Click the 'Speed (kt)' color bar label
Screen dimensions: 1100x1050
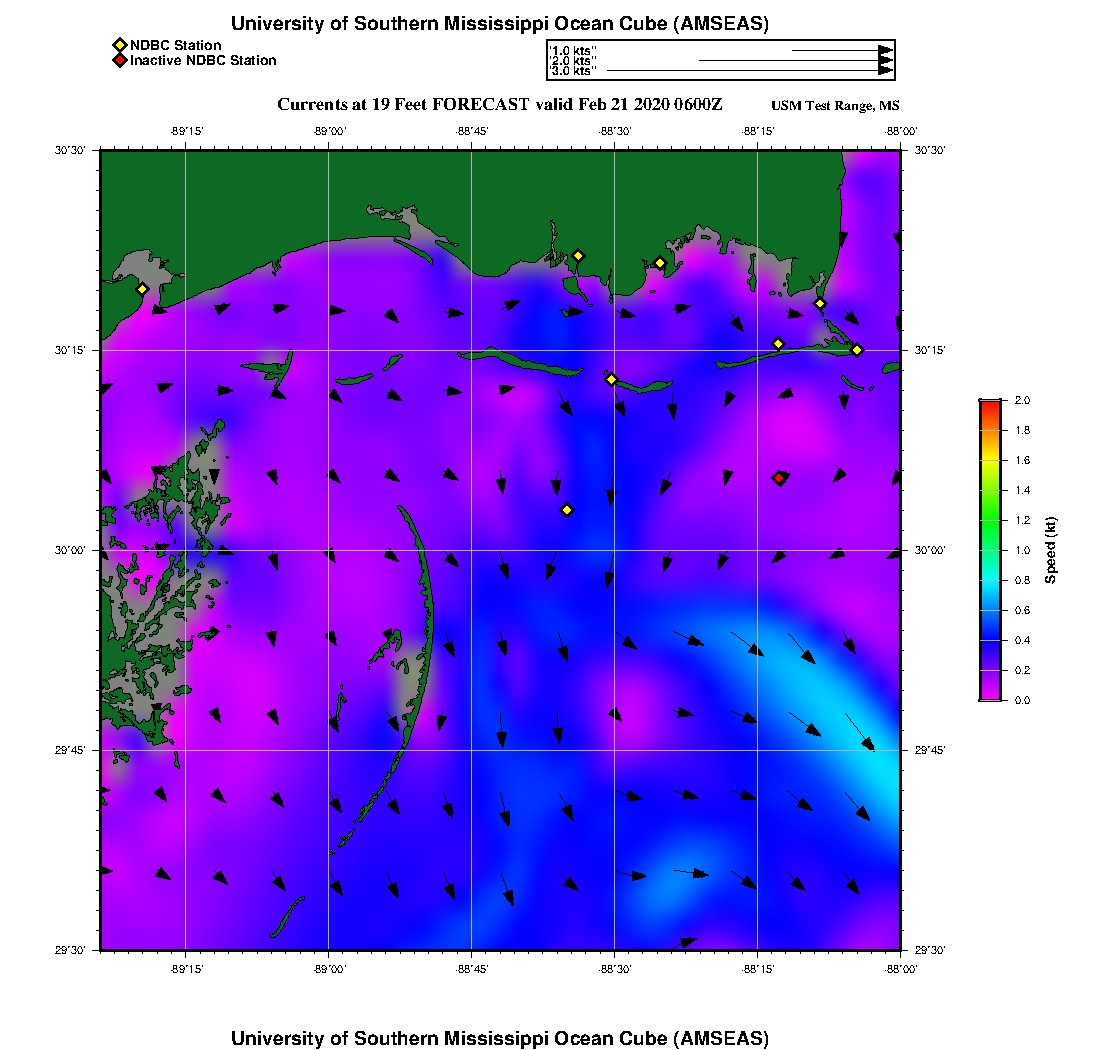(1051, 550)
